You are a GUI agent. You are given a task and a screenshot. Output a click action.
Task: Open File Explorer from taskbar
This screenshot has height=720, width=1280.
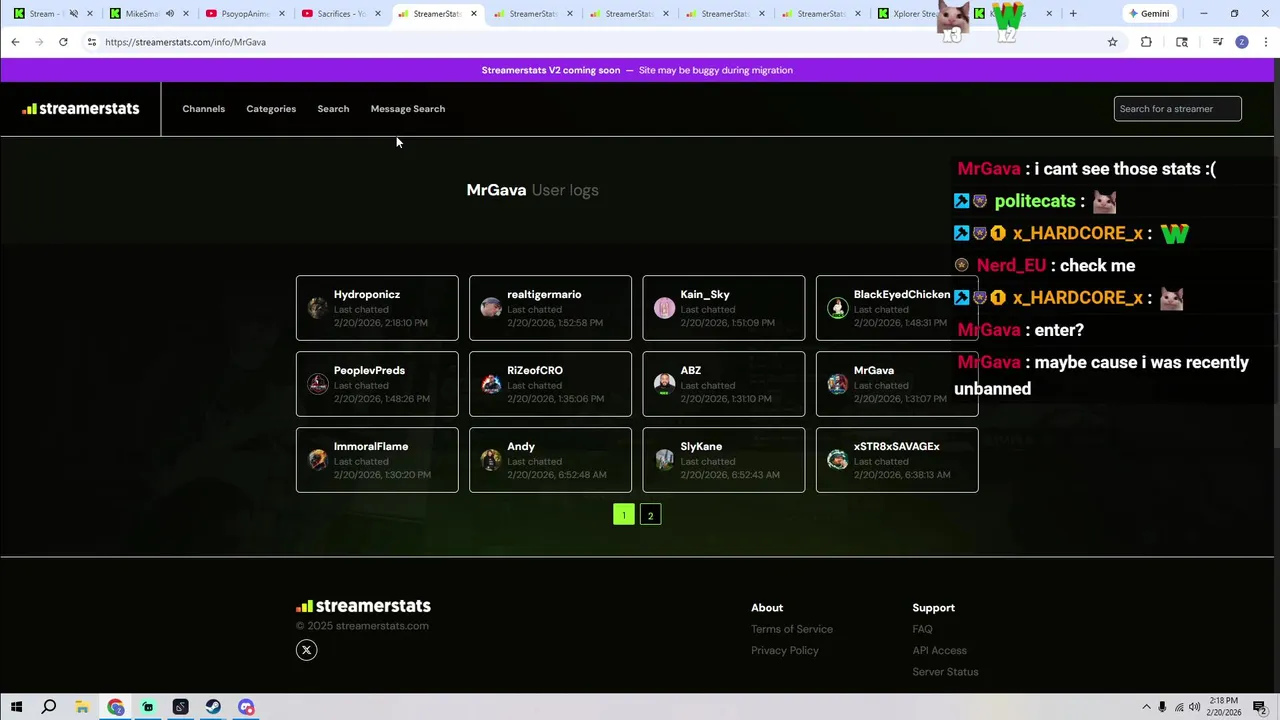82,707
